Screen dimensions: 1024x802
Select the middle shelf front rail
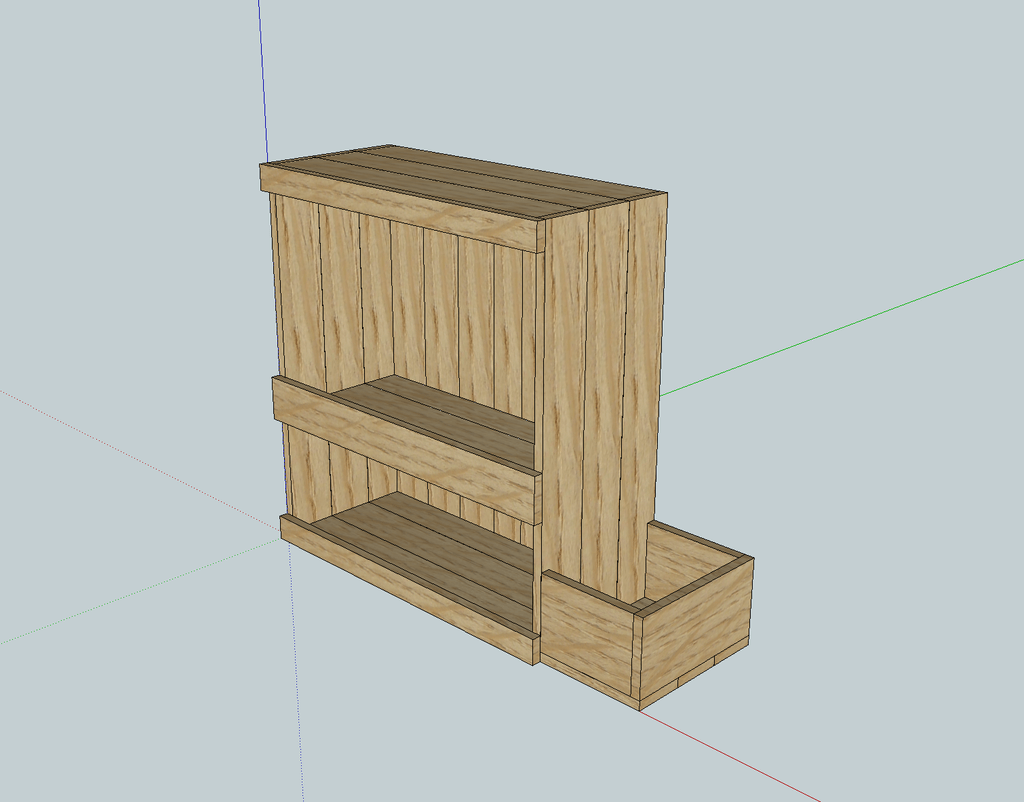406,449
